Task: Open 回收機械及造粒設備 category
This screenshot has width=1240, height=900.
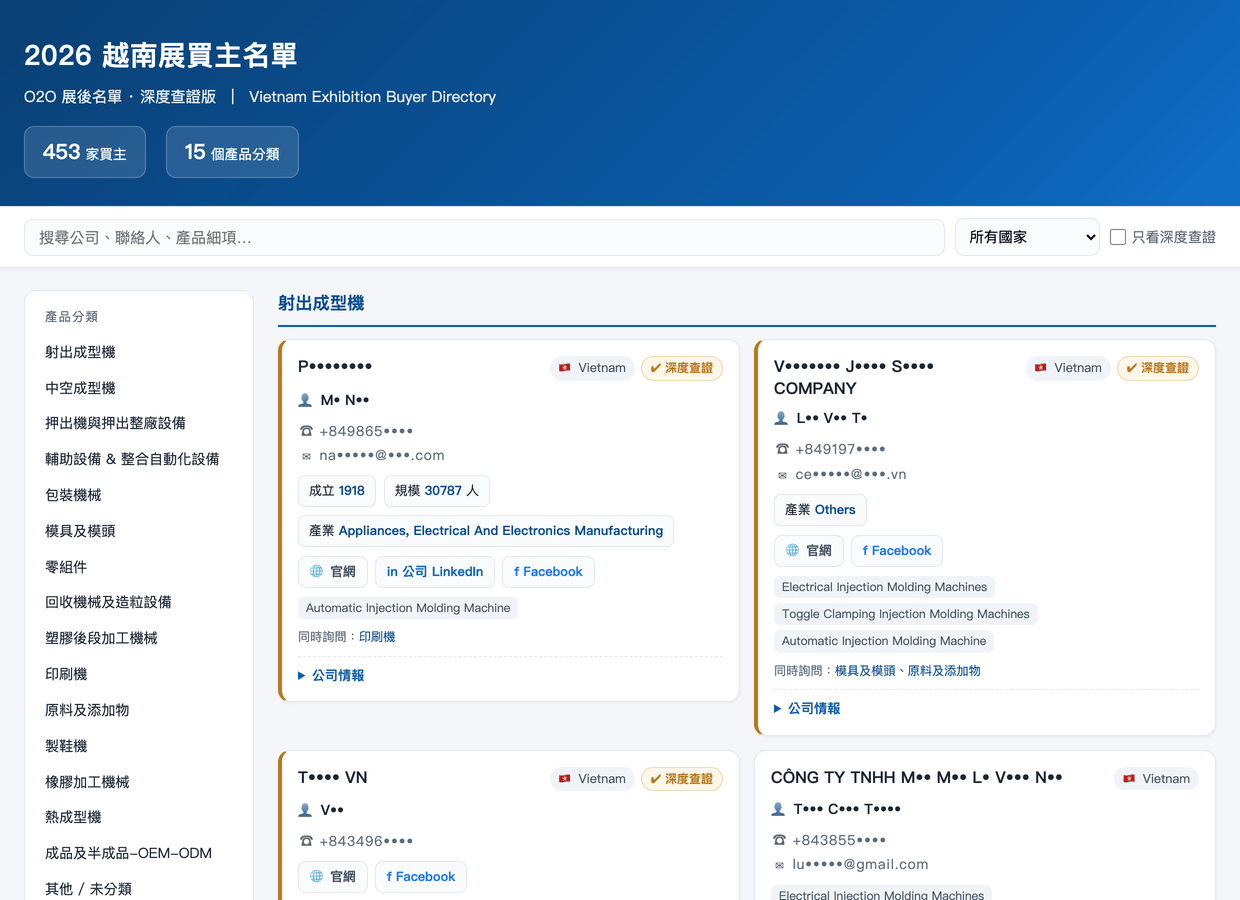Action: tap(108, 602)
